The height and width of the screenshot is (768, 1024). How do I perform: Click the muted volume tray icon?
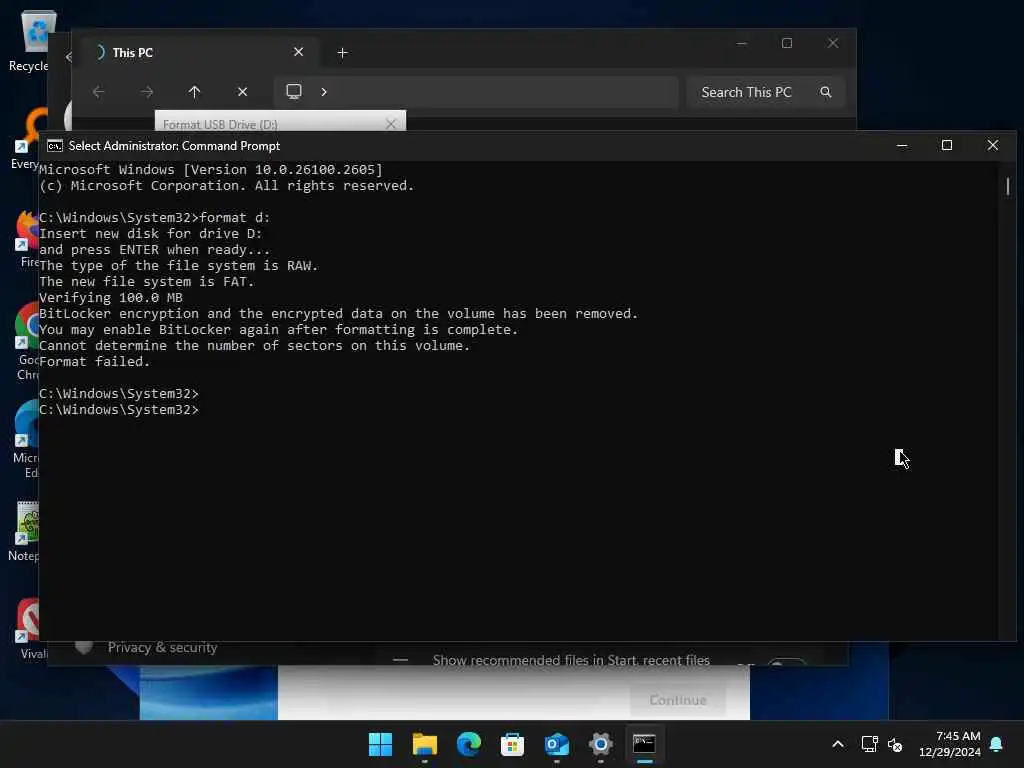point(895,744)
